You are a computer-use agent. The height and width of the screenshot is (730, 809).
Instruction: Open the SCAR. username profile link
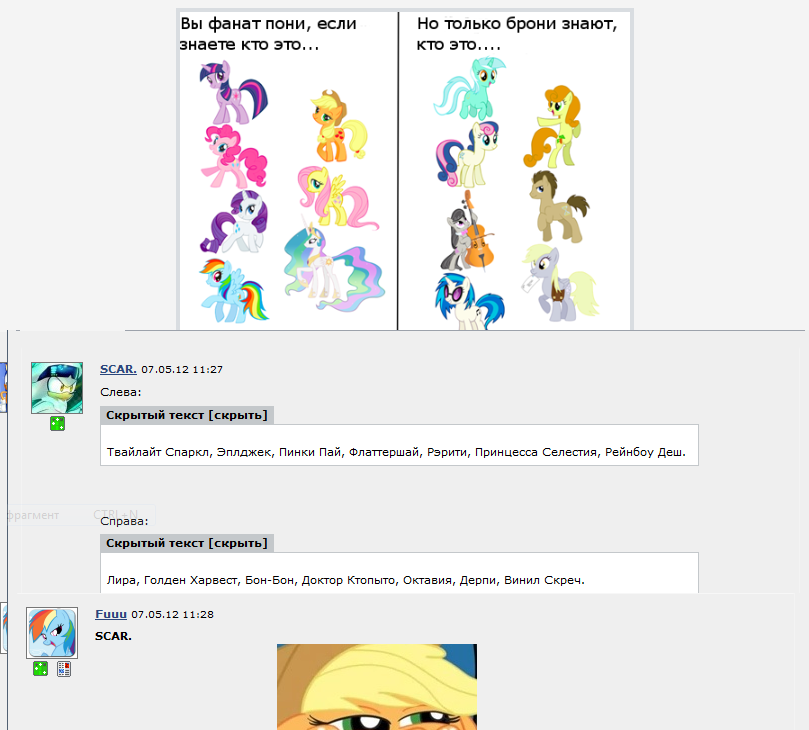tap(118, 369)
